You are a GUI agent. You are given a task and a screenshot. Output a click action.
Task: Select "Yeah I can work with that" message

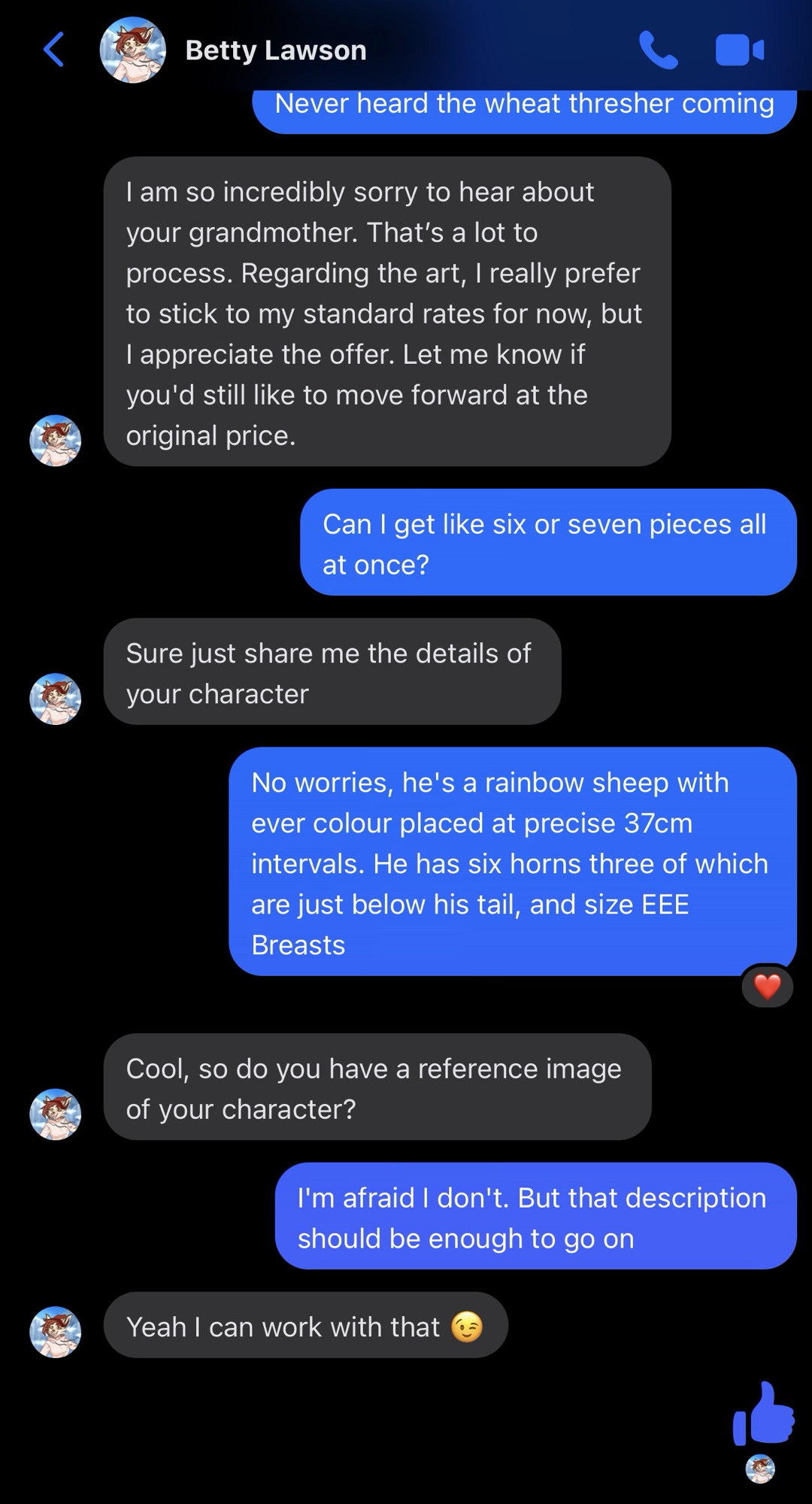[x=305, y=1325]
